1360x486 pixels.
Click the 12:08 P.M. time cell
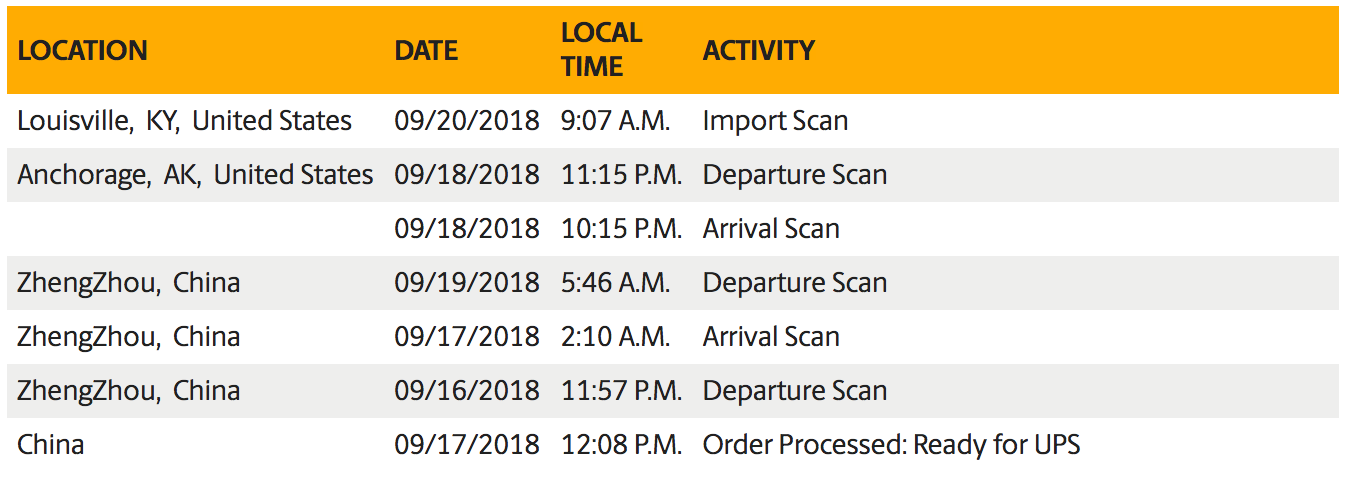coord(621,445)
